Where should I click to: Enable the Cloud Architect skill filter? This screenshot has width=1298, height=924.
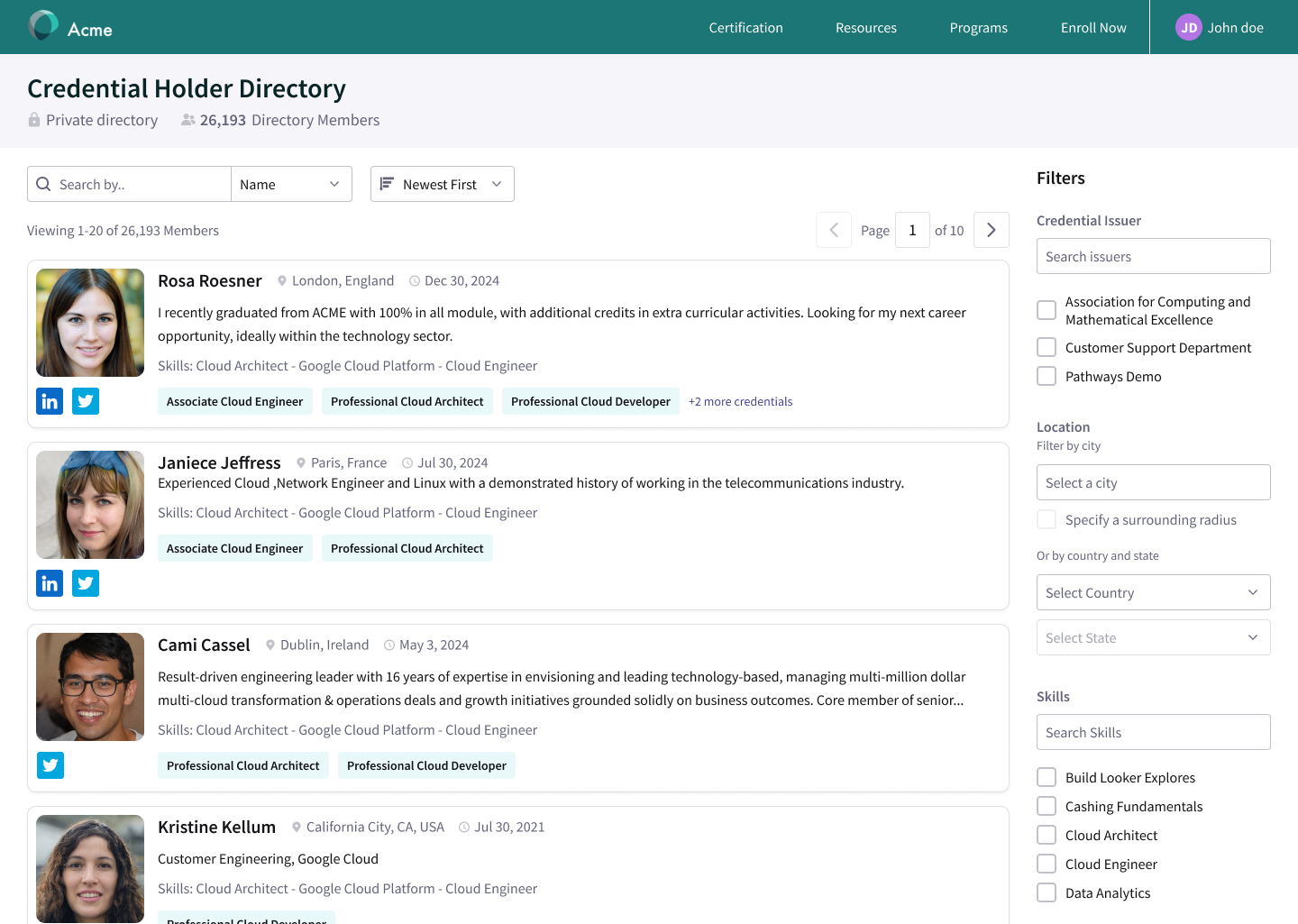(x=1047, y=835)
